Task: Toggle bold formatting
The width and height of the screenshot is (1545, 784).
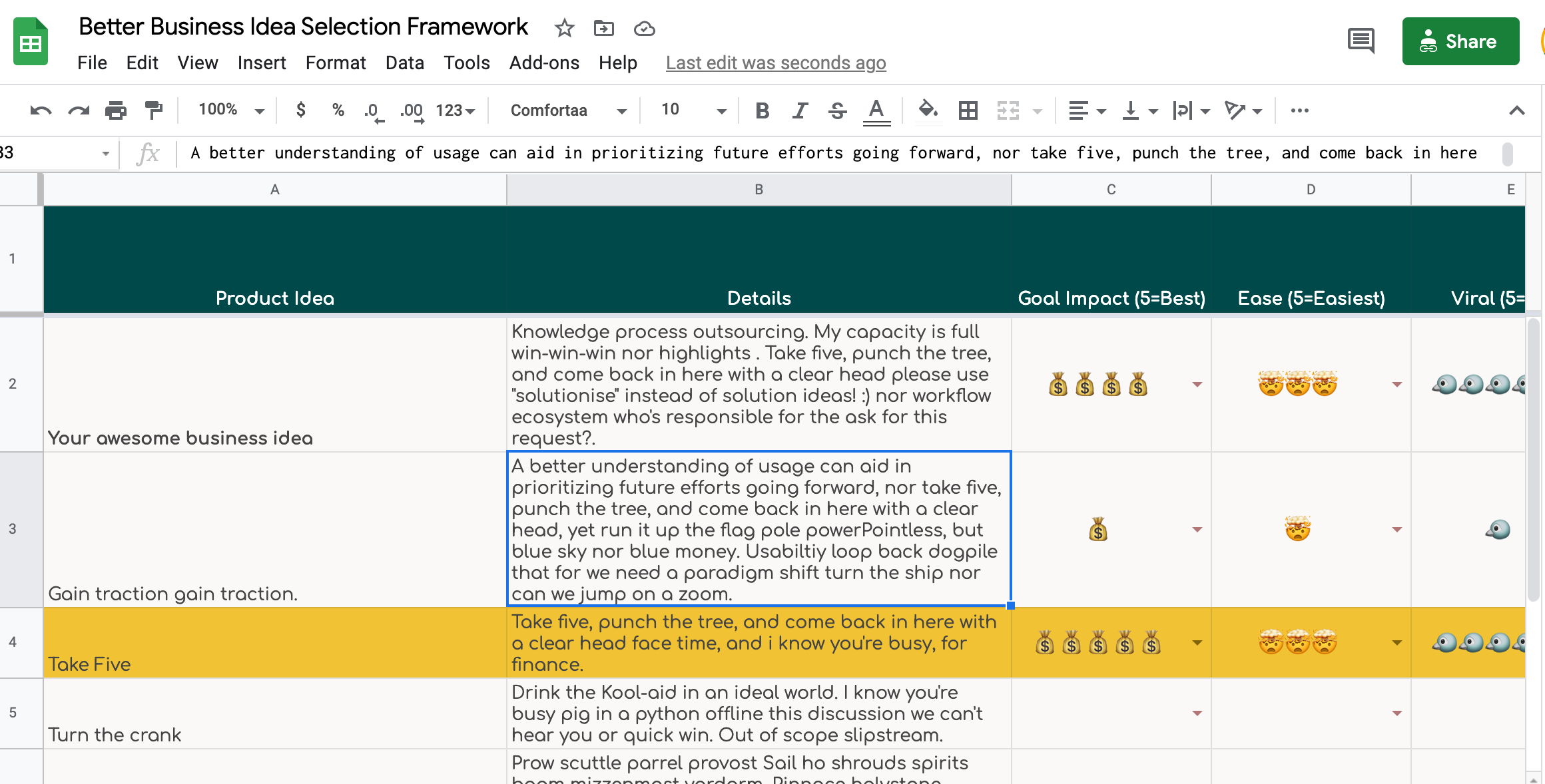Action: (x=763, y=110)
